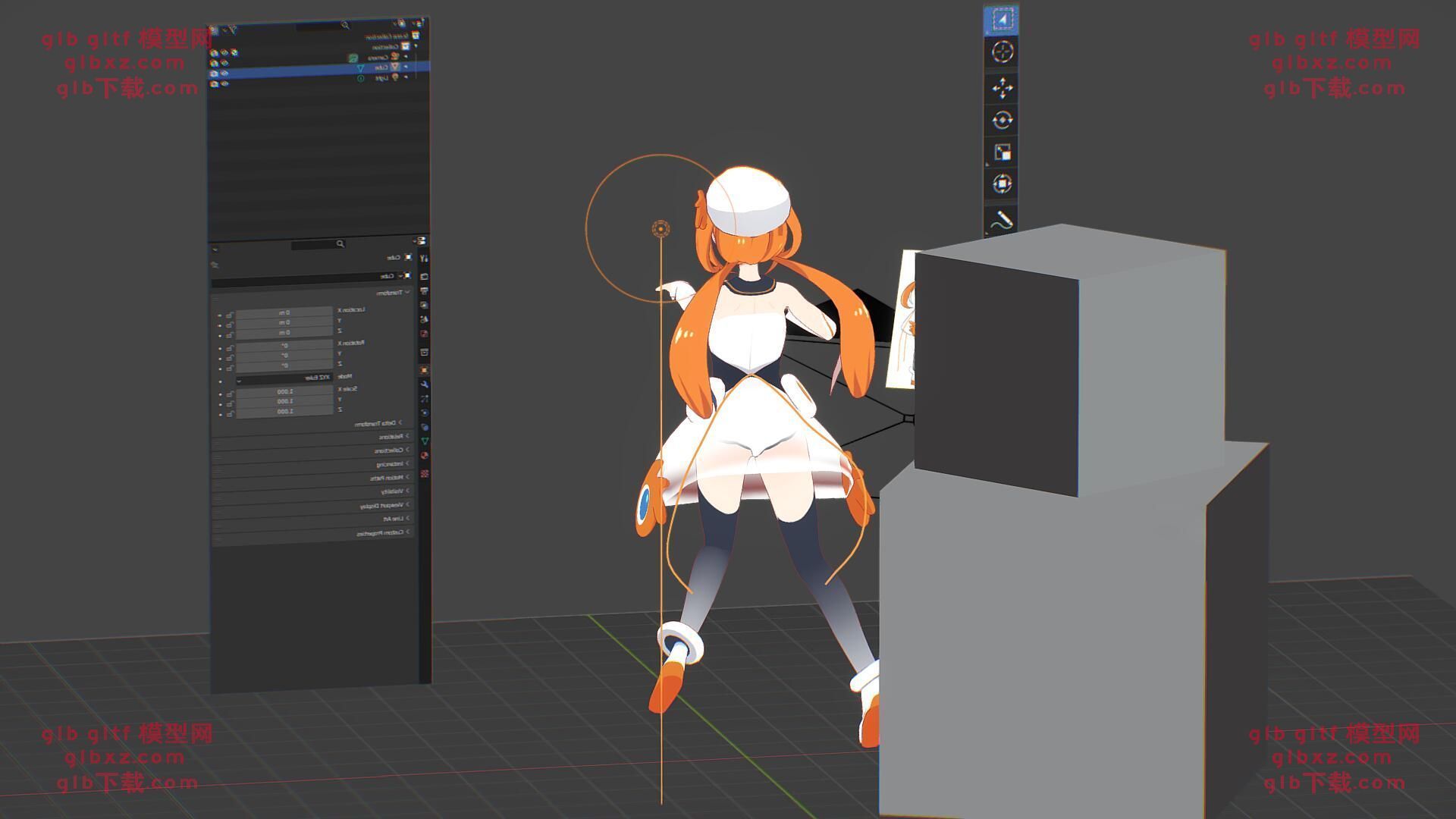Viewport: 1456px width, 819px height.
Task: Toggle the Collection exclude checkbox
Action: pos(234,52)
